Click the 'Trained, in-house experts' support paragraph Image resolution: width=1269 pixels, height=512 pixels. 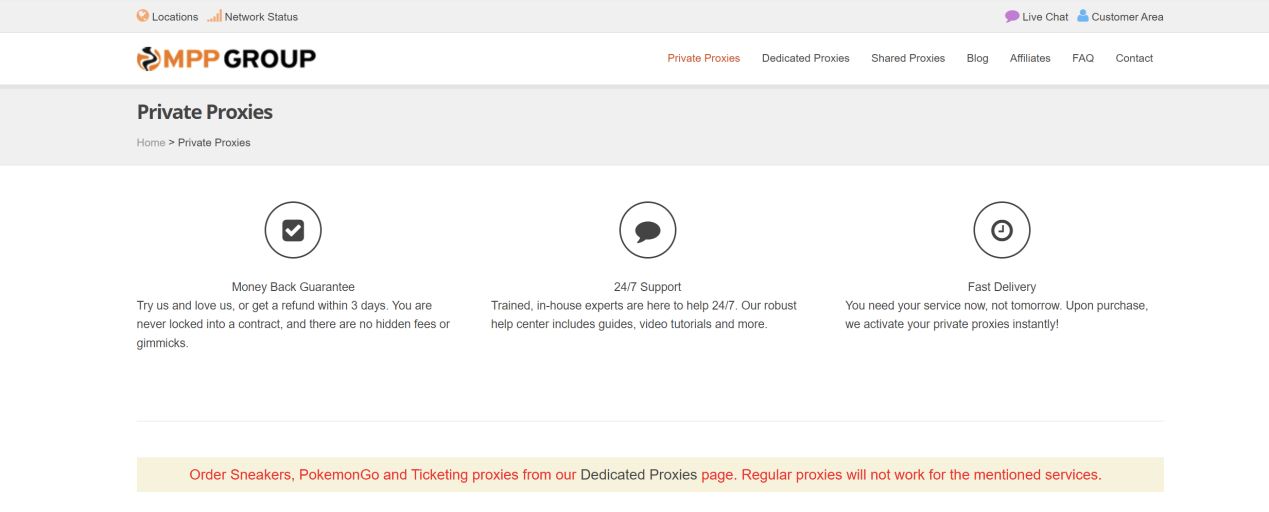coord(644,315)
